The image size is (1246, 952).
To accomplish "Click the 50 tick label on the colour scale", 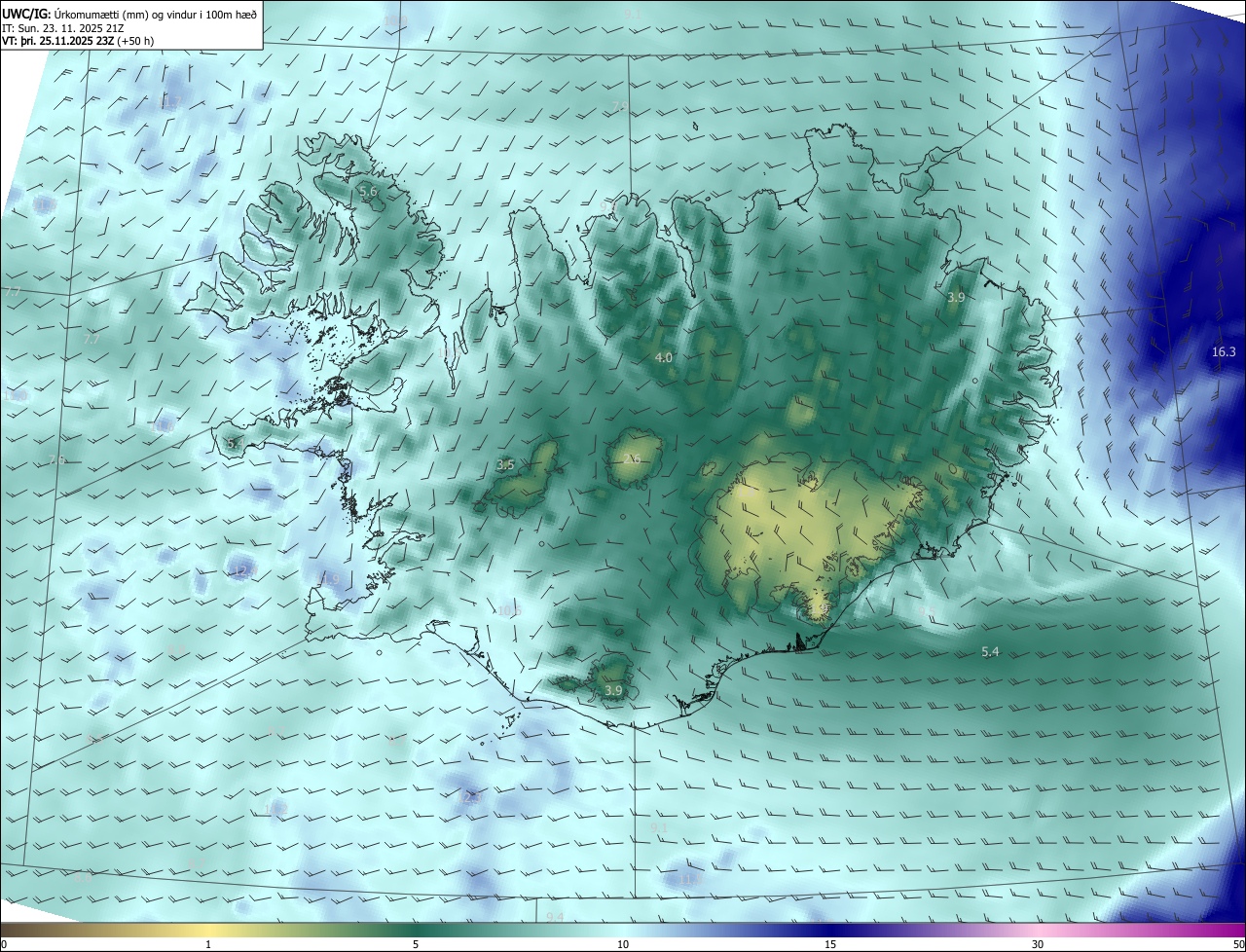I will (1238, 944).
